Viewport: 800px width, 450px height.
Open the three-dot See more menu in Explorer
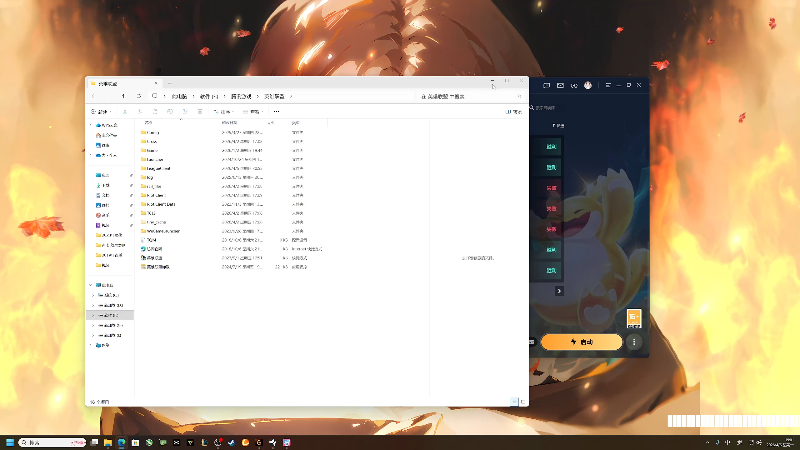pos(277,111)
